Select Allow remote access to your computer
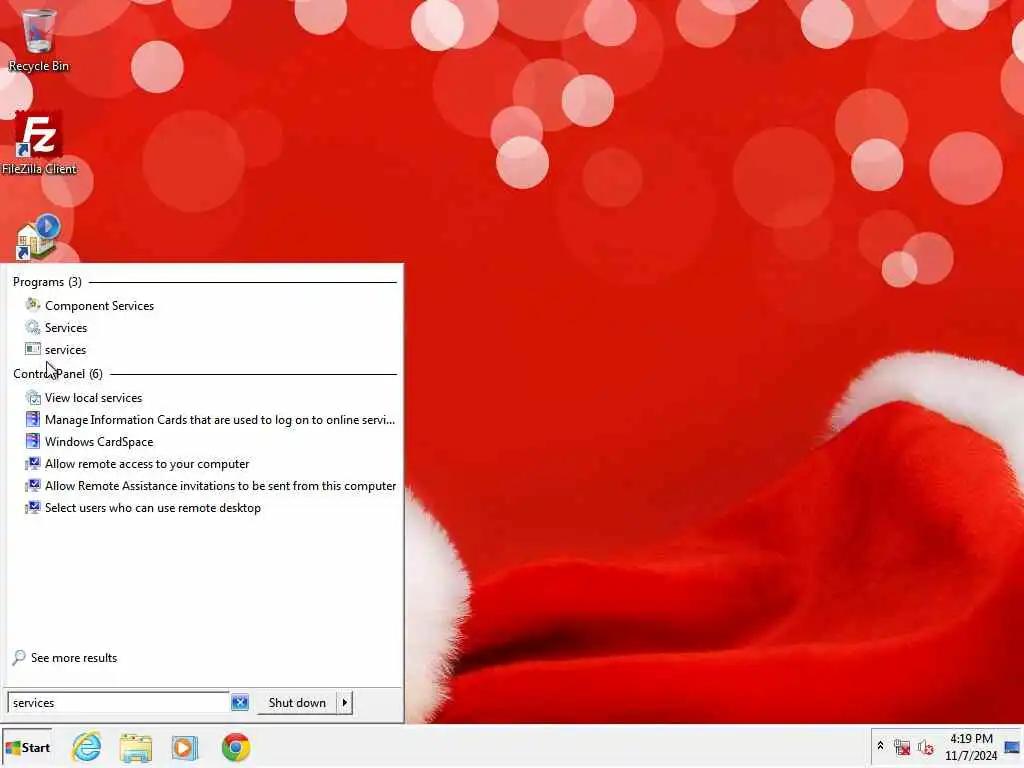This screenshot has width=1024, height=768. coord(147,464)
